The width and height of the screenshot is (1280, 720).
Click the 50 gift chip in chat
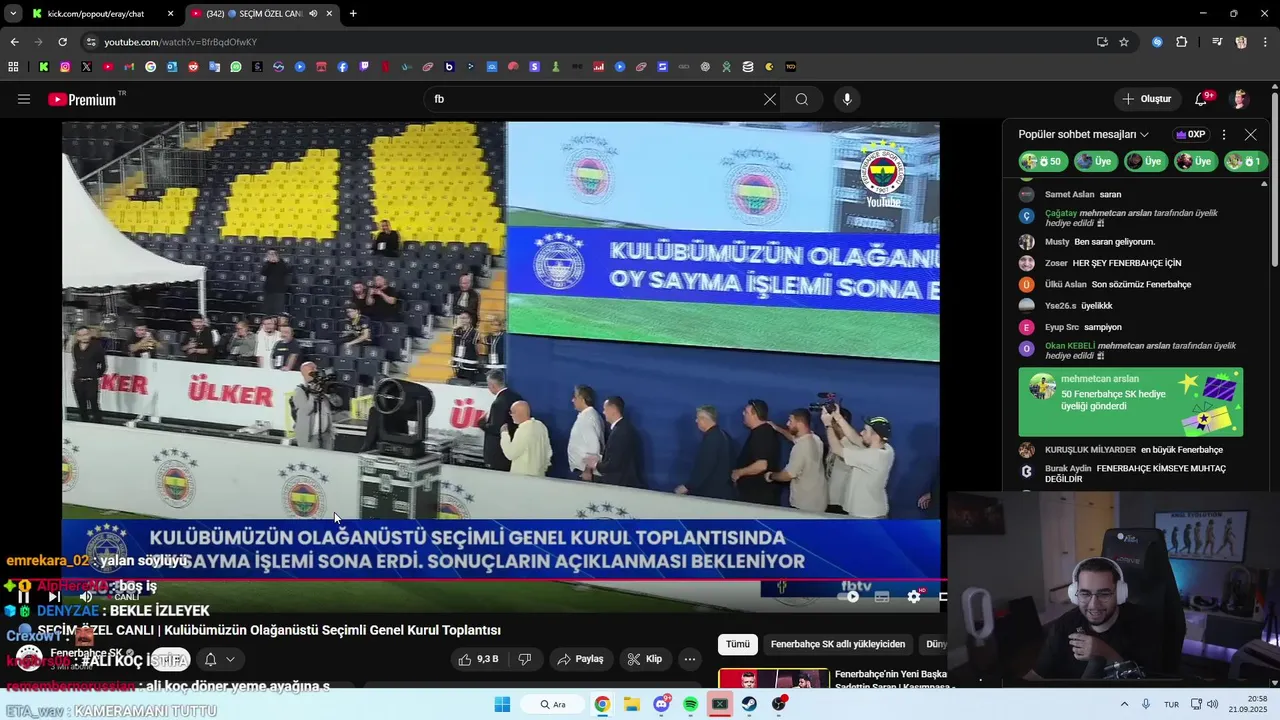[x=1043, y=161]
